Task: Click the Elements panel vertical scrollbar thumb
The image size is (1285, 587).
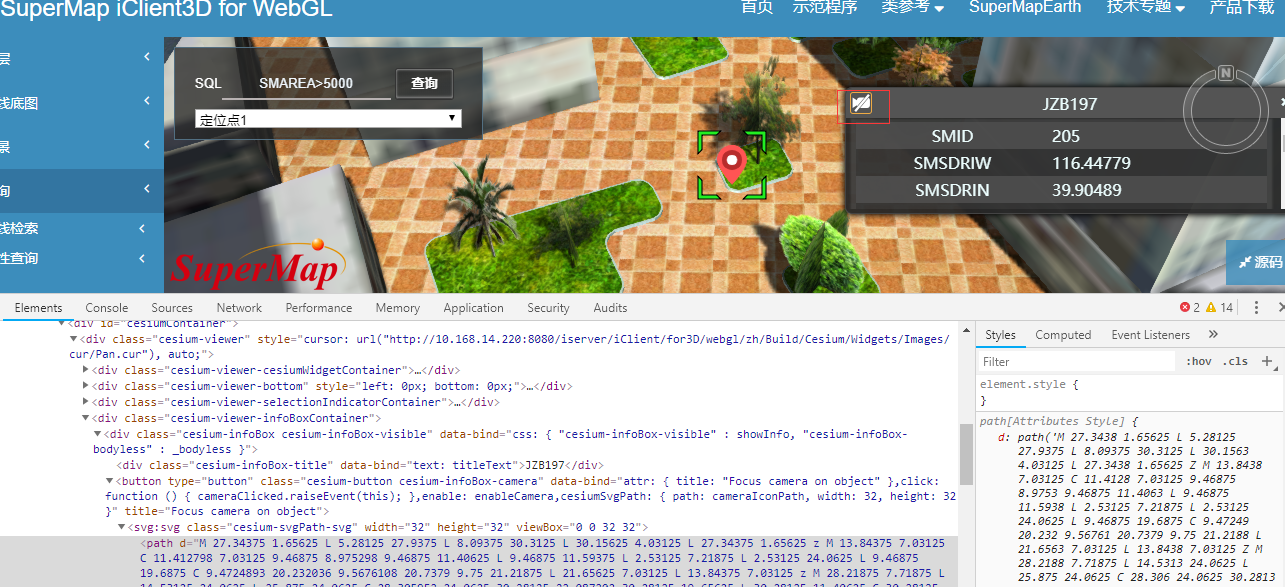Action: [x=966, y=452]
